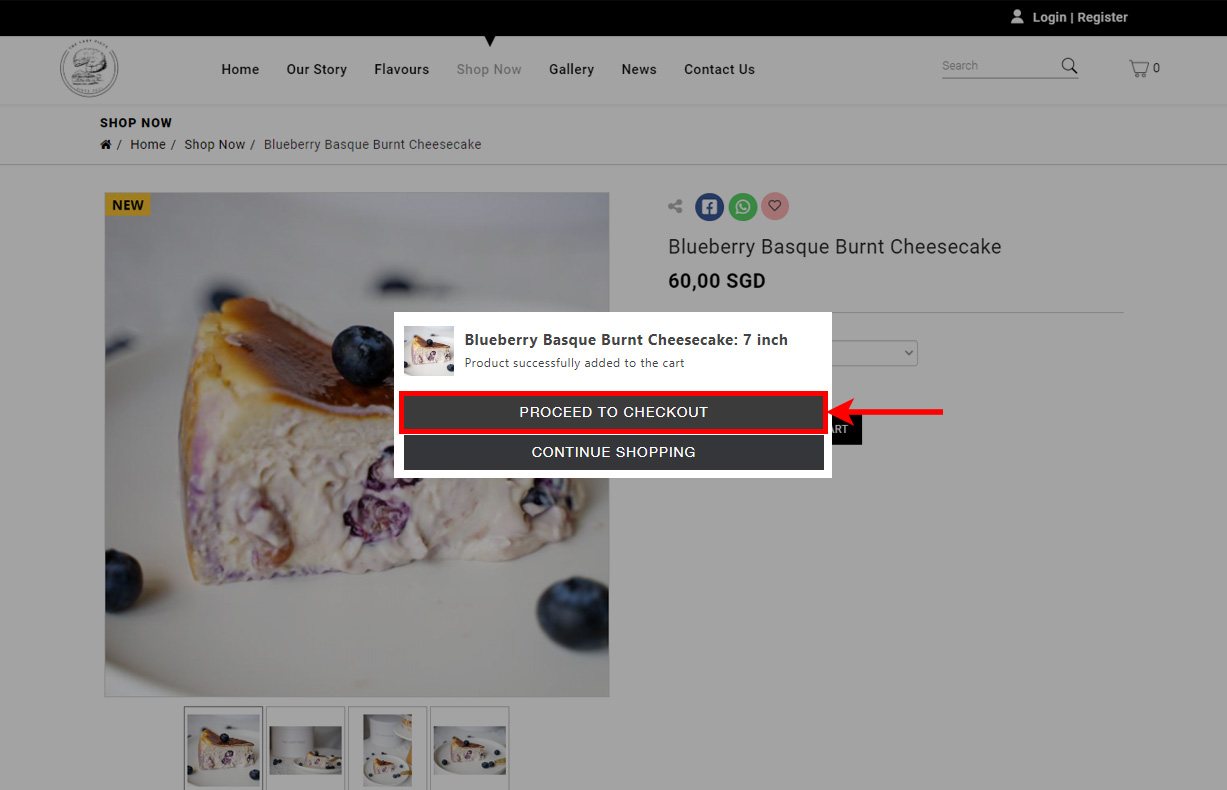Select the third product thumbnail
The width and height of the screenshot is (1227, 790).
[387, 748]
